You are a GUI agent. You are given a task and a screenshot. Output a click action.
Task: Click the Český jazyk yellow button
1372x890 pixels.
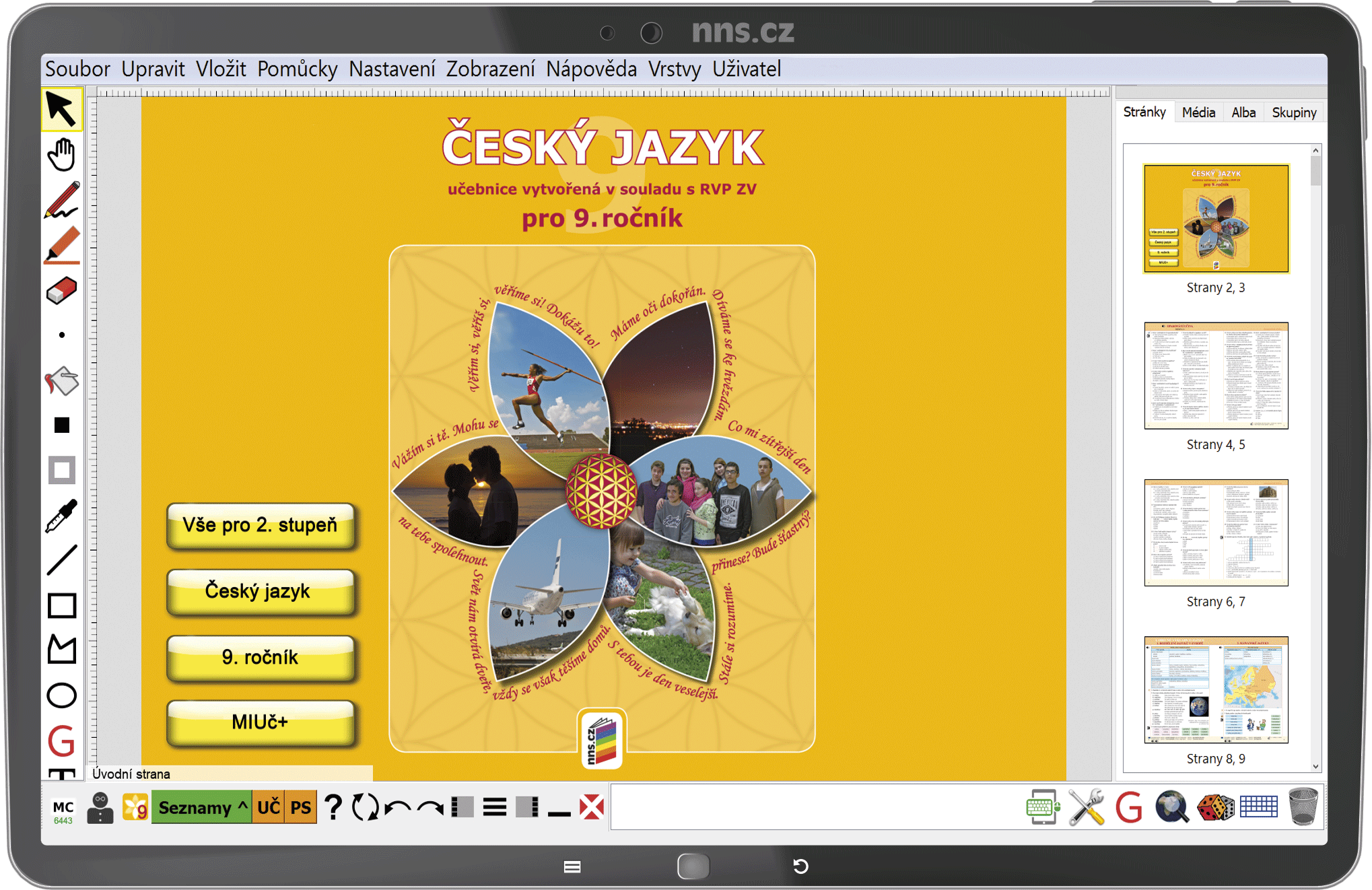(x=260, y=591)
